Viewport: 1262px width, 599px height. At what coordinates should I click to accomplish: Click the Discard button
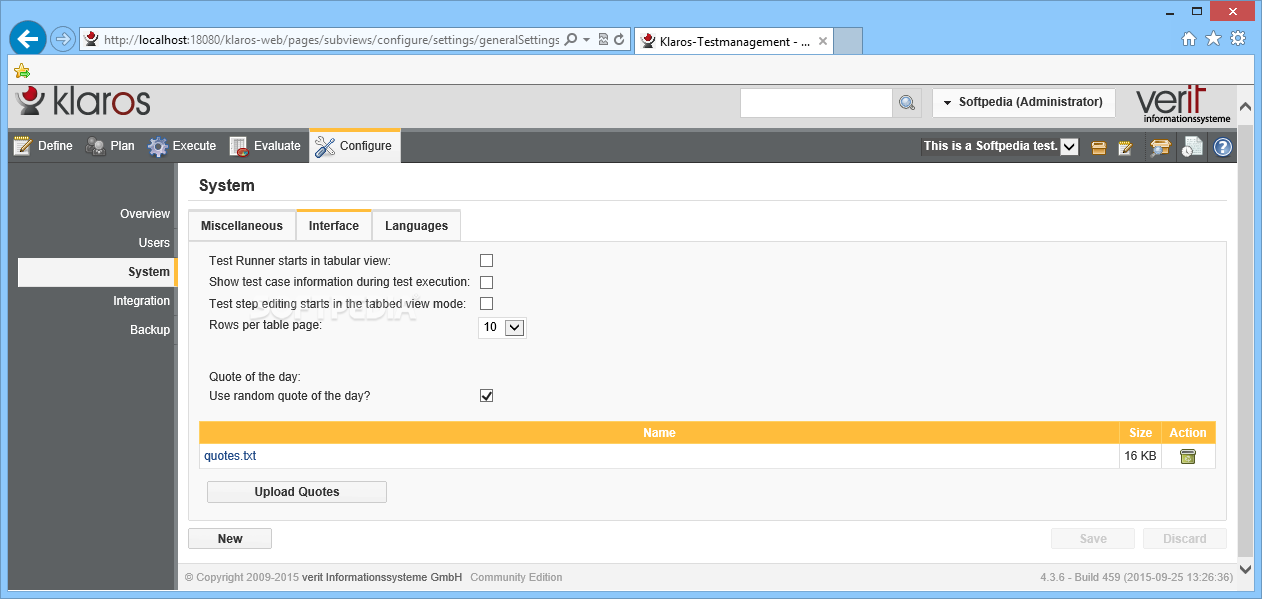1185,539
